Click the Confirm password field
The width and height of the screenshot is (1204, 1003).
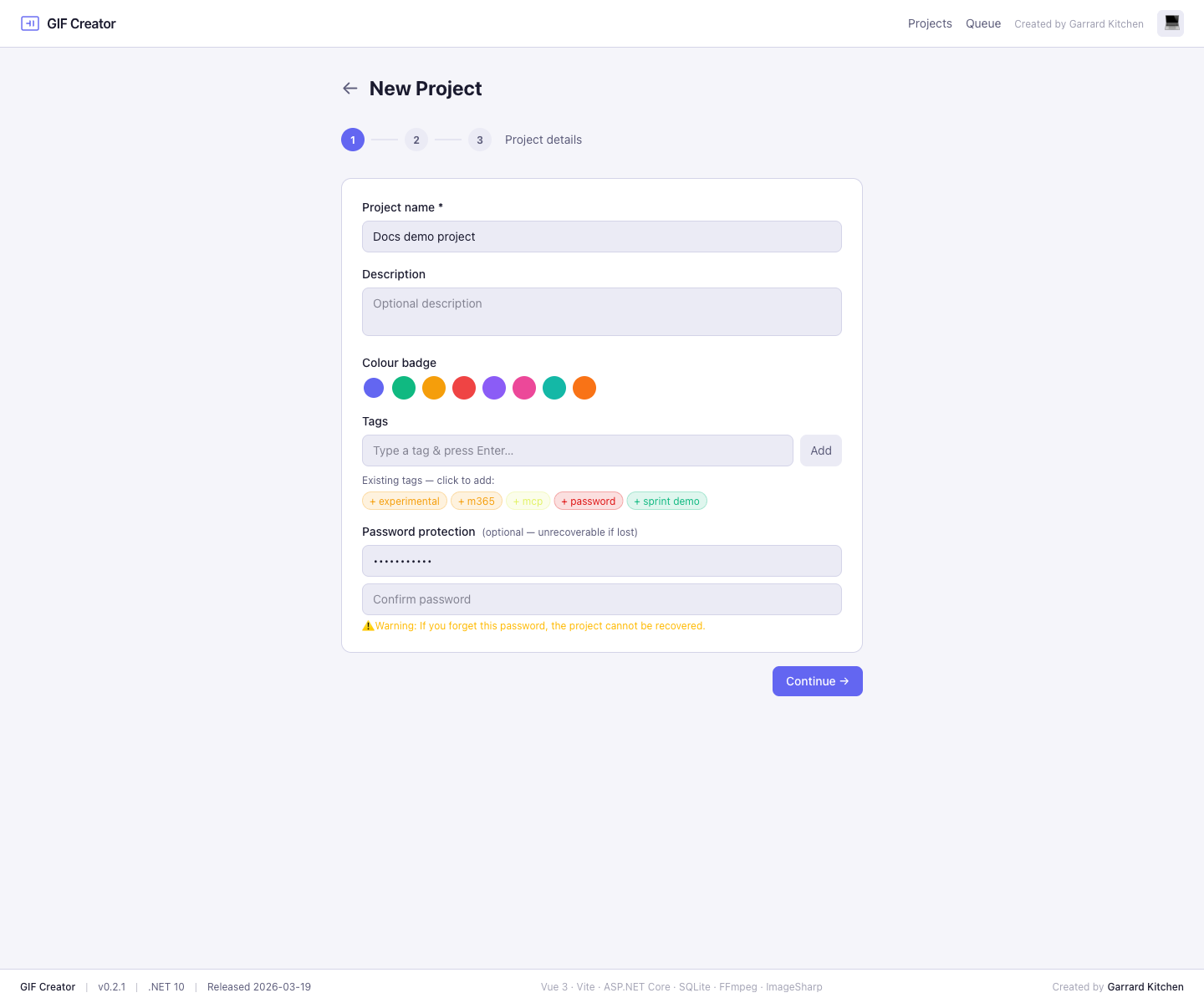click(x=601, y=599)
